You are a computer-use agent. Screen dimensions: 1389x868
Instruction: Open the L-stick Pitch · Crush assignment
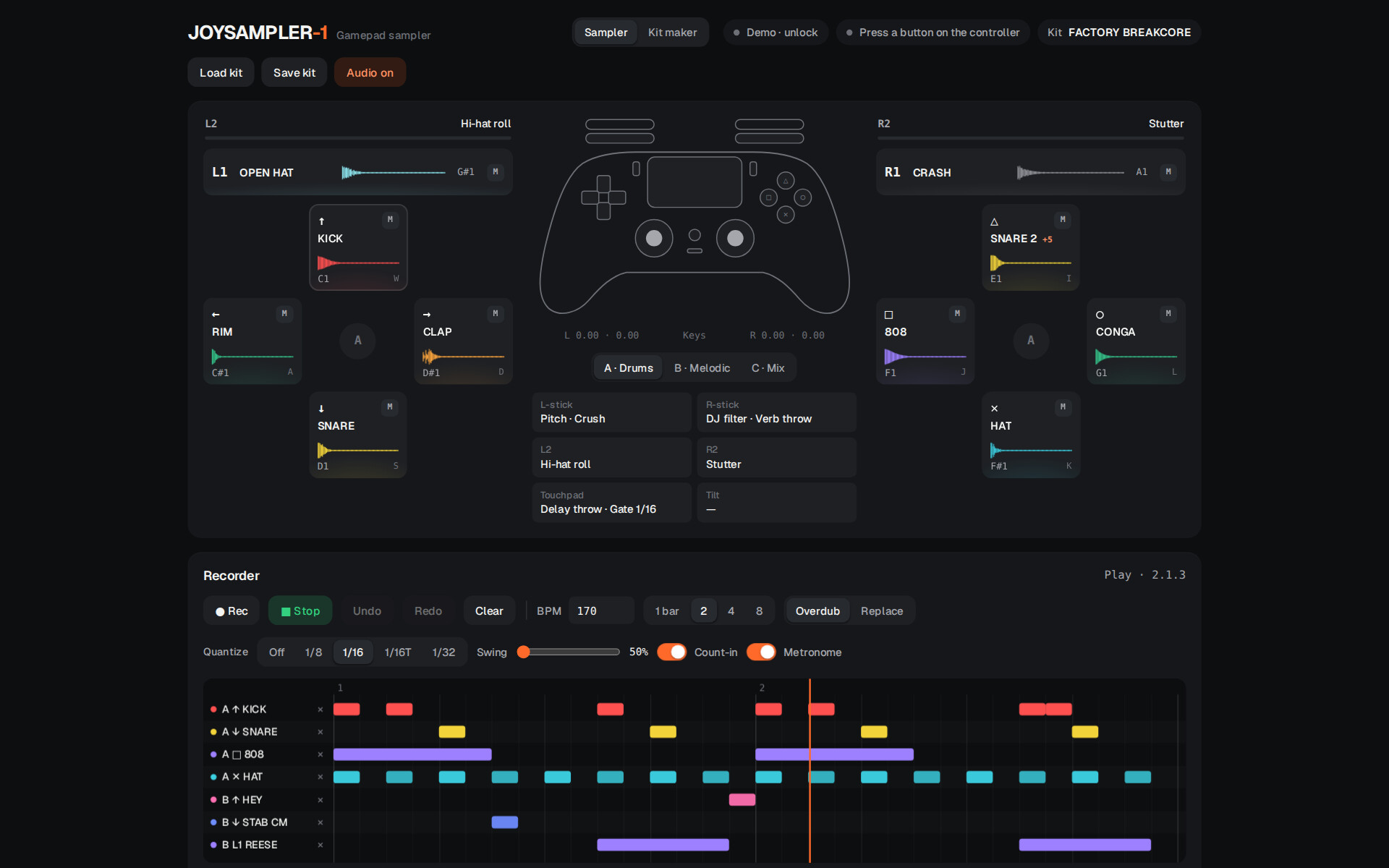click(x=611, y=412)
